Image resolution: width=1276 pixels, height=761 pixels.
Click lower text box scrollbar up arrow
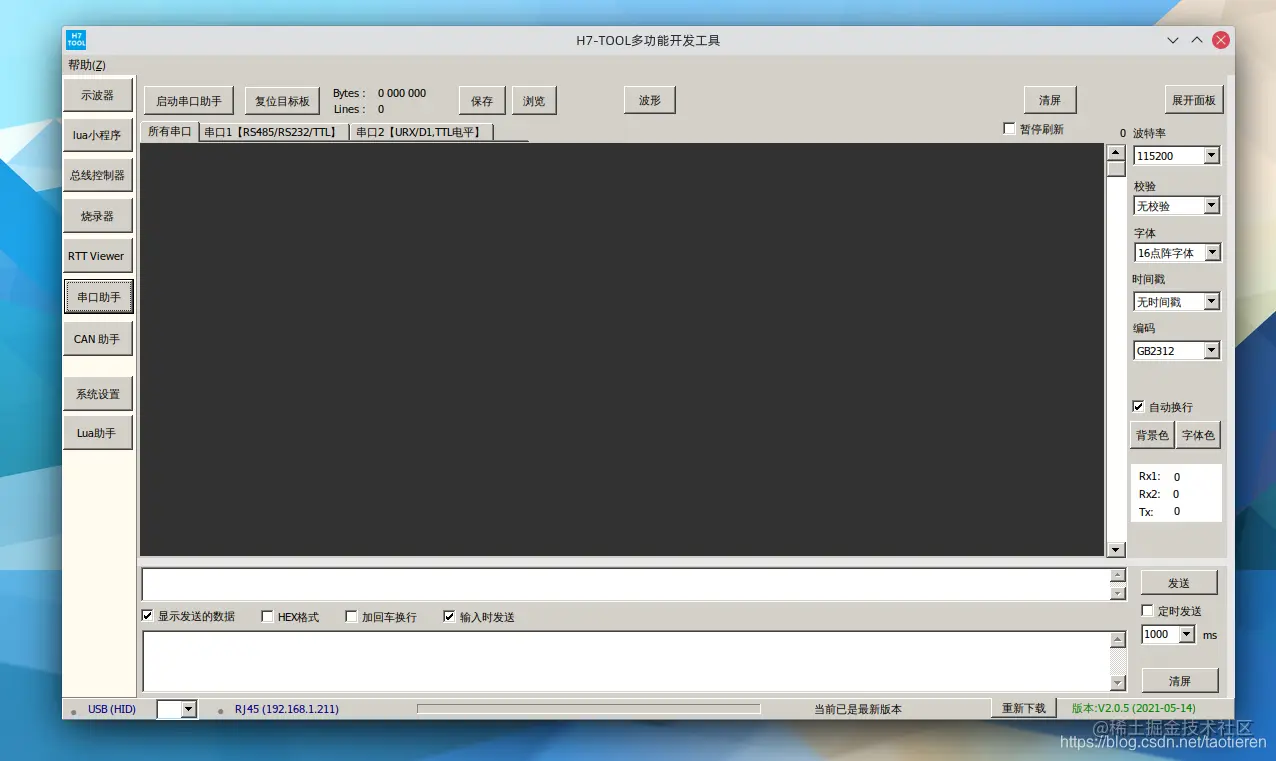pos(1118,639)
